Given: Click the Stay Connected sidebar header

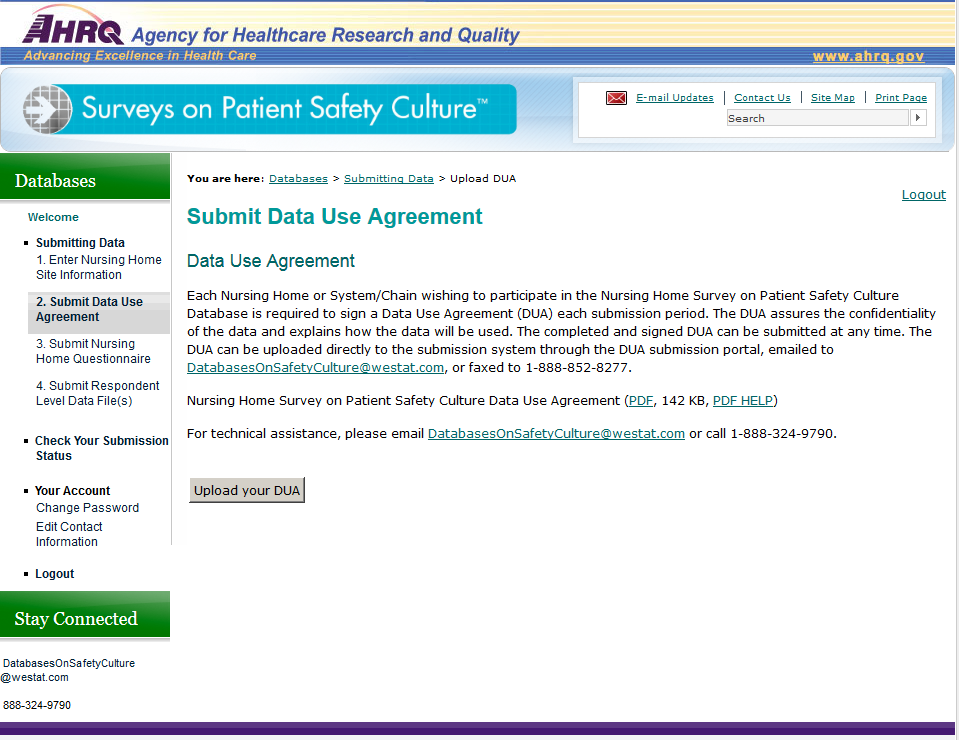Looking at the screenshot, I should point(85,615).
